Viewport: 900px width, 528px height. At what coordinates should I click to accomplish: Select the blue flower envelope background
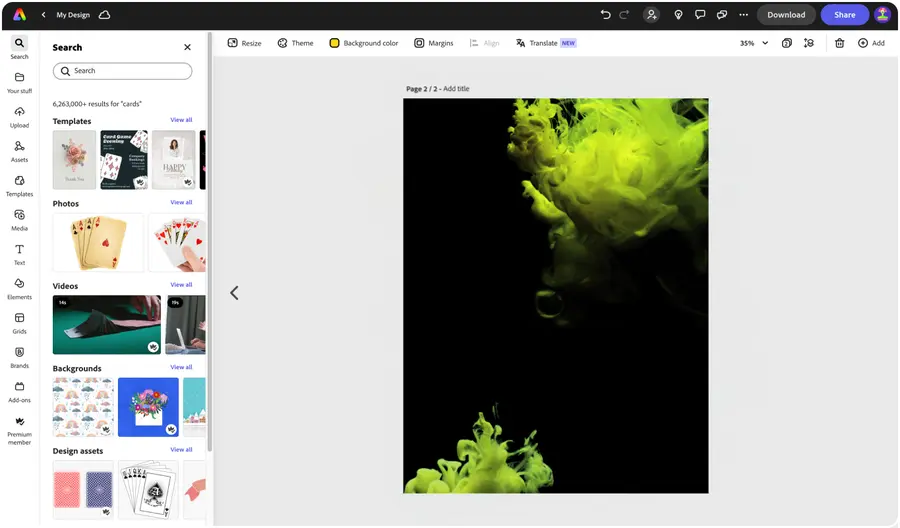pyautogui.click(x=149, y=407)
